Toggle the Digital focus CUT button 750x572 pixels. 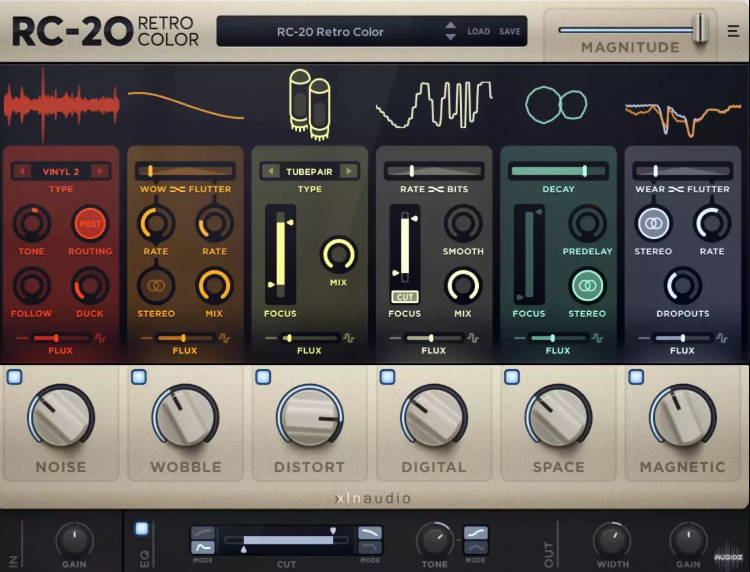click(405, 297)
